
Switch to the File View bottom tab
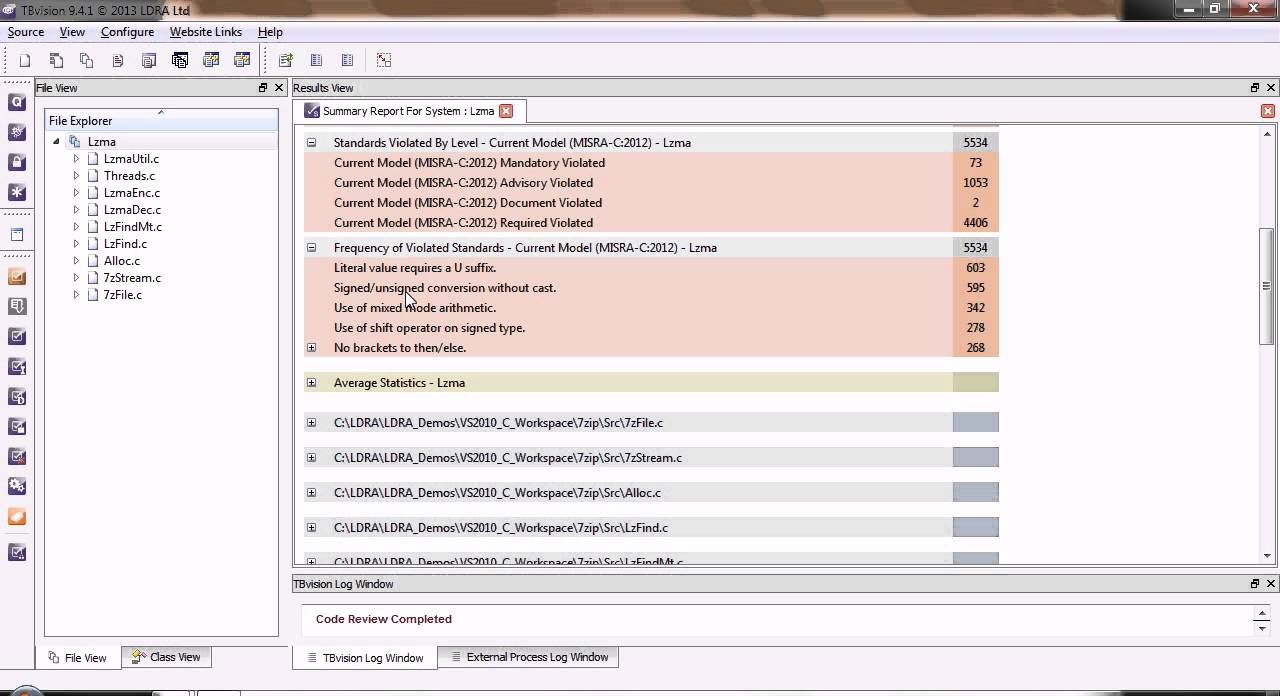pos(78,658)
